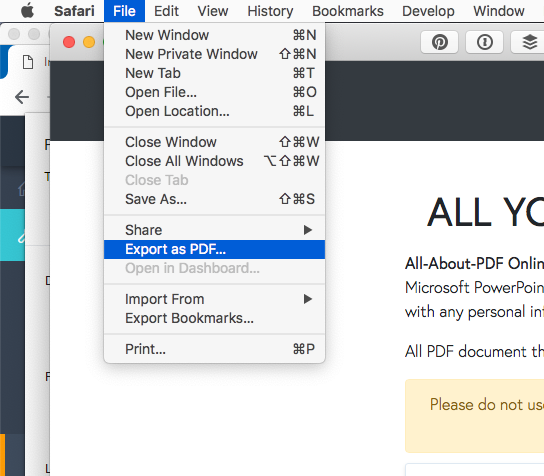Click Export as PDF… menu item
The height and width of the screenshot is (476, 544).
tap(214, 249)
